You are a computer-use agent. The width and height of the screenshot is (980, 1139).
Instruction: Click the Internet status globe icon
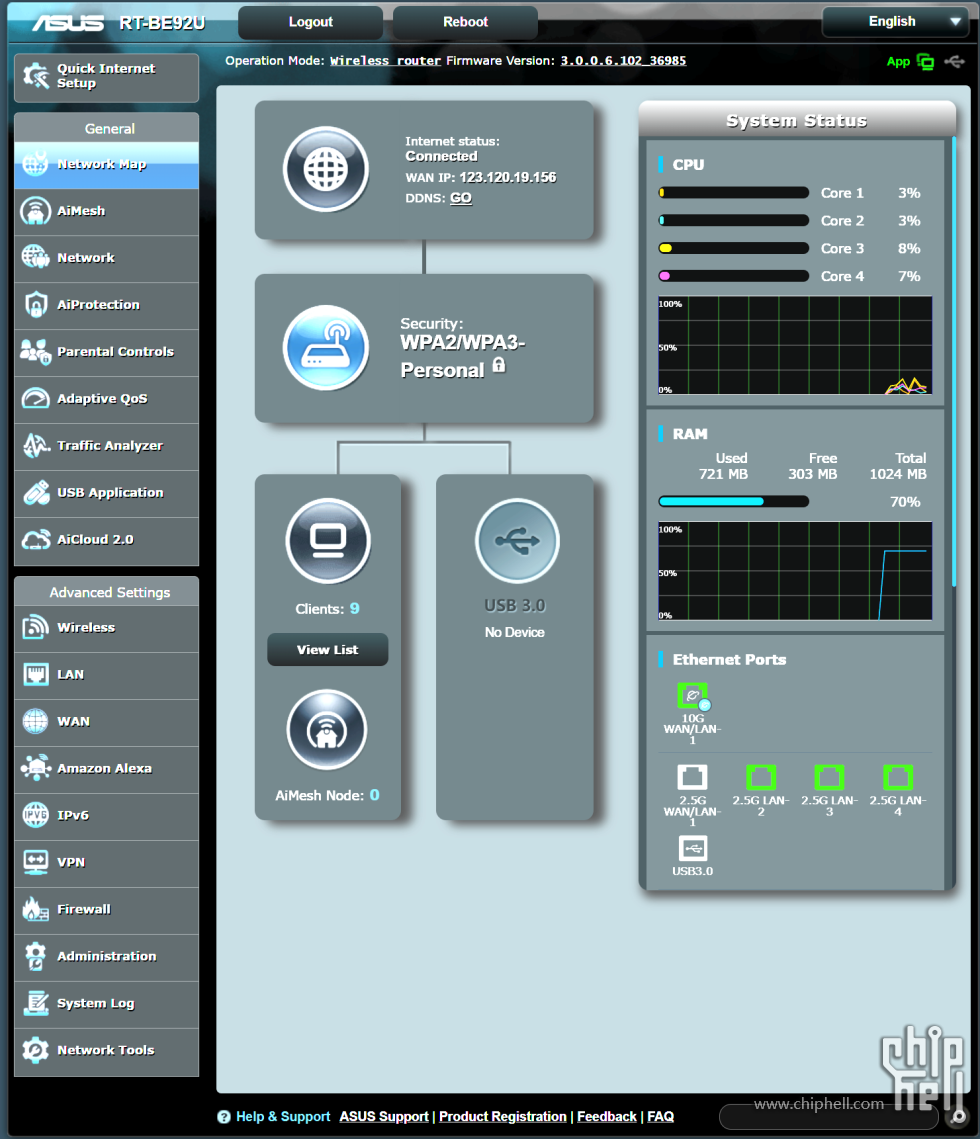325,169
